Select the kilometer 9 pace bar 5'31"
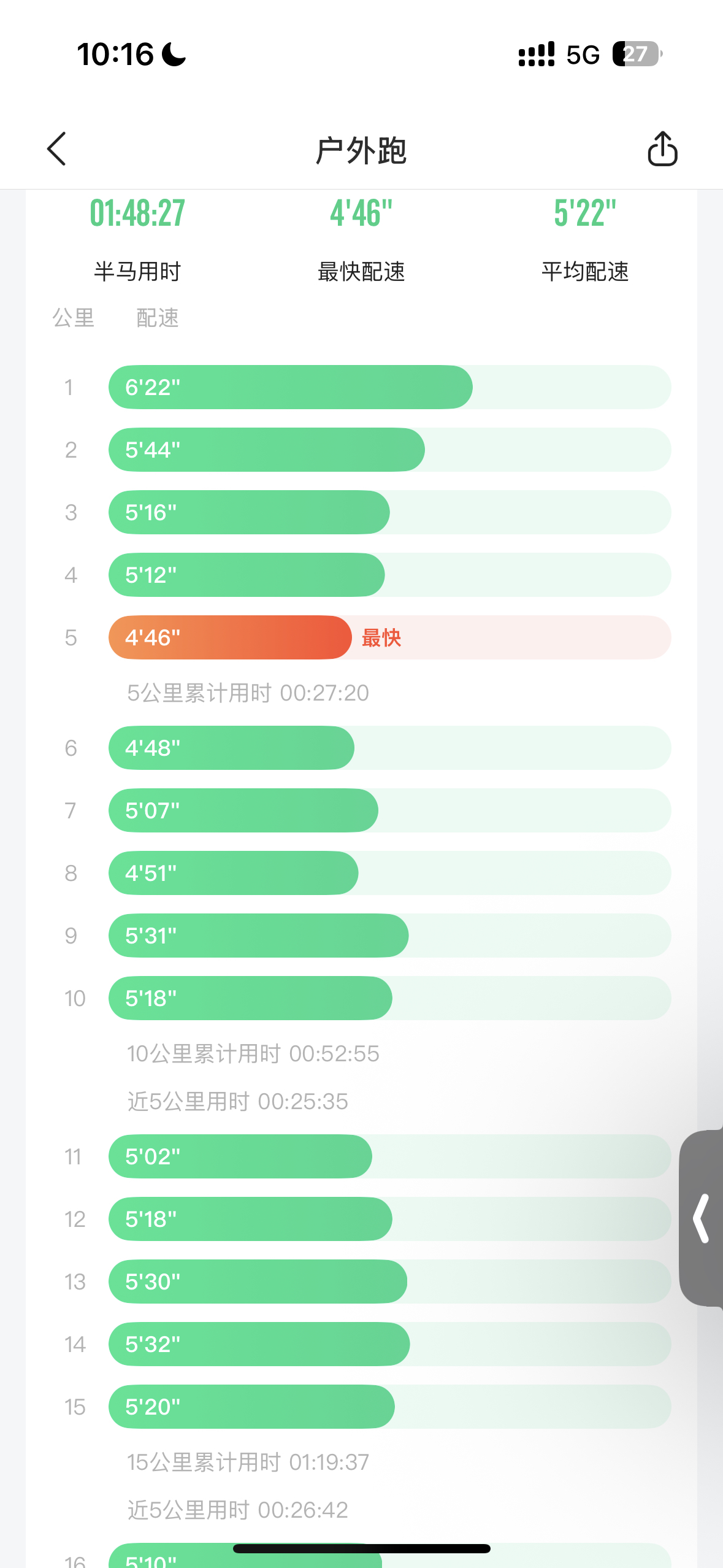723x1568 pixels. pos(258,936)
